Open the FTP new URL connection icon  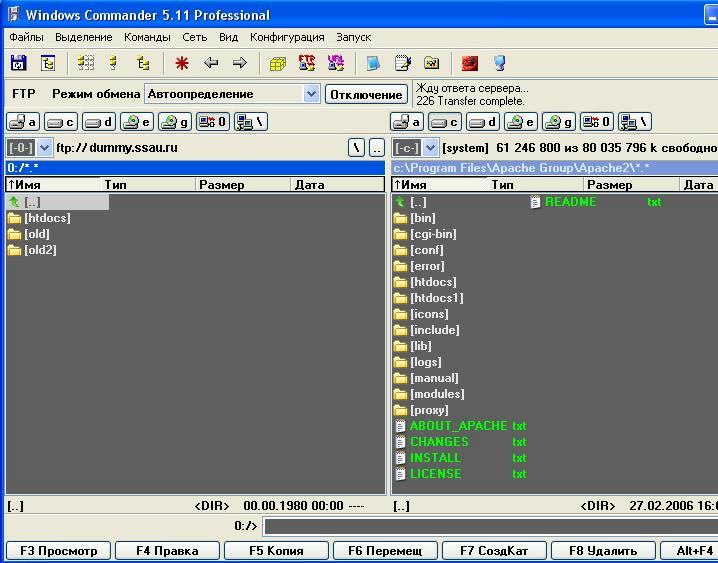coord(336,63)
